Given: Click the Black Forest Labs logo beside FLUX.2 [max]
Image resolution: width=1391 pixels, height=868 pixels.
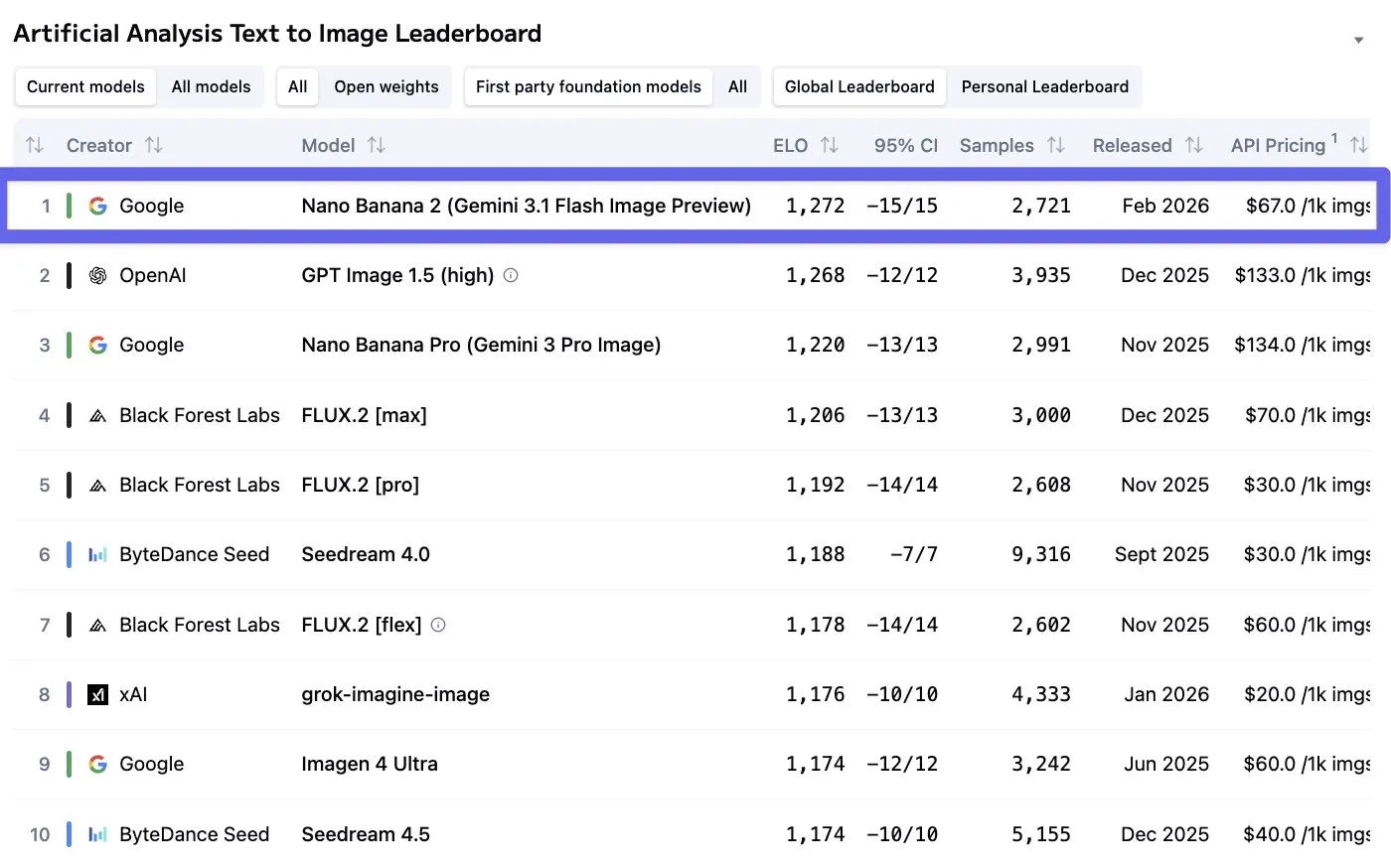Looking at the screenshot, I should [x=97, y=415].
